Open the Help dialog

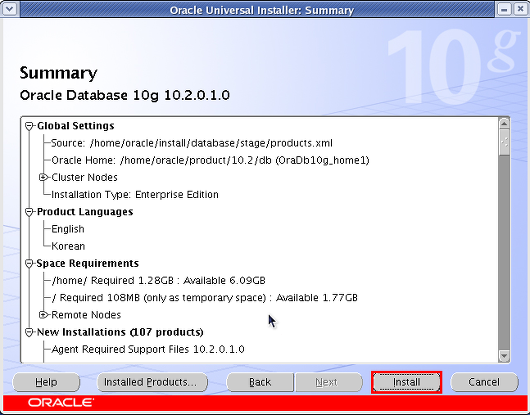point(46,382)
